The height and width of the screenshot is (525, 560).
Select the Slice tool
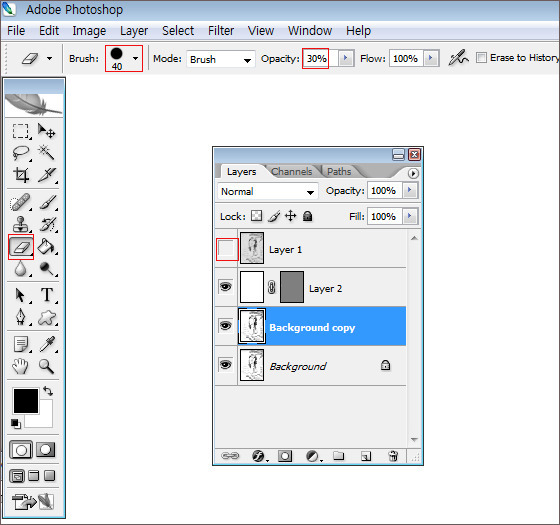point(47,175)
